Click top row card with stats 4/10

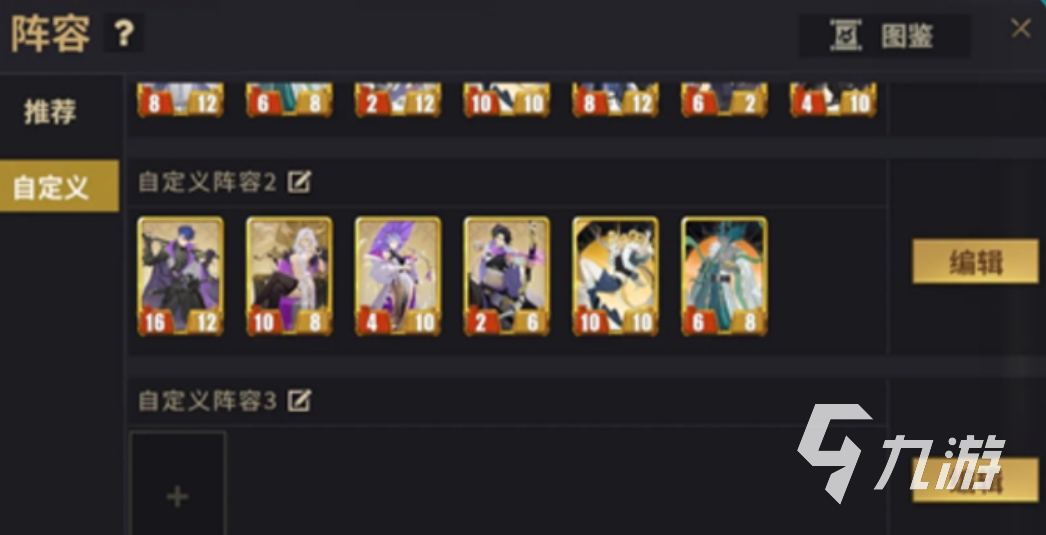(833, 99)
